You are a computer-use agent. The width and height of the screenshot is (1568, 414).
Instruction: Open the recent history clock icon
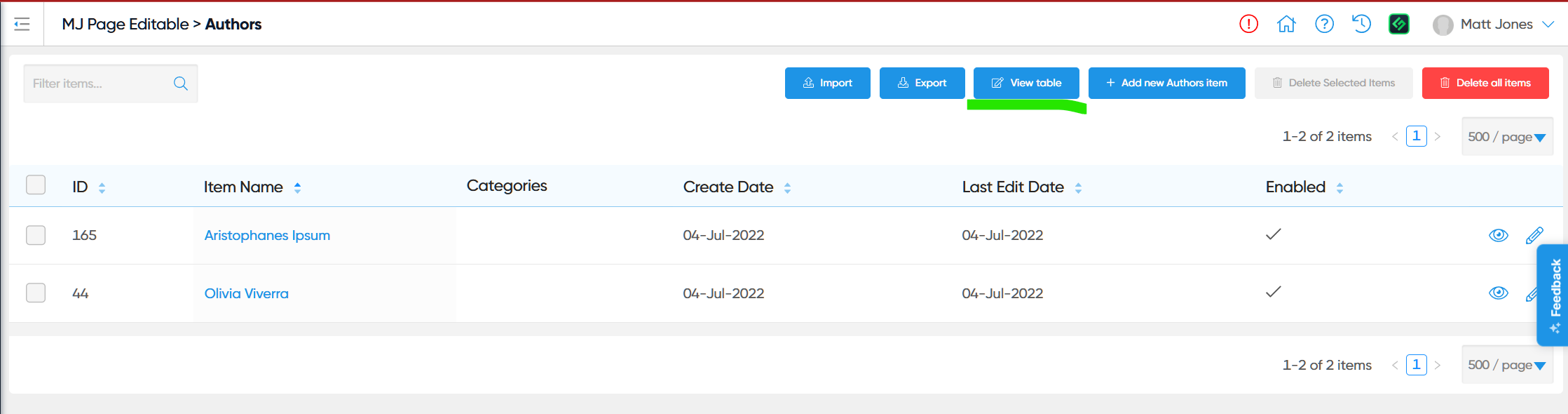[1361, 25]
